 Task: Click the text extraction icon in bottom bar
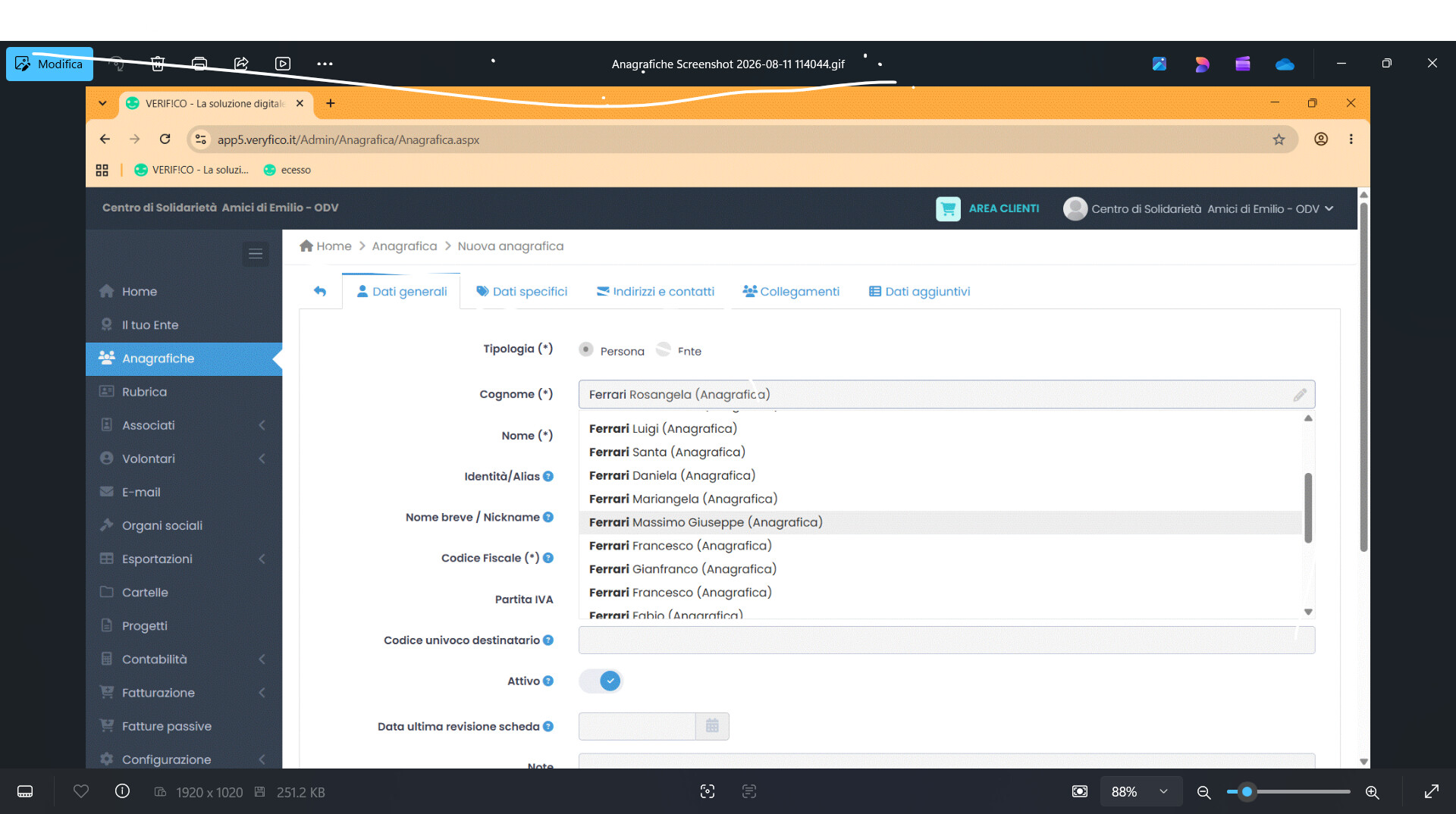click(749, 791)
